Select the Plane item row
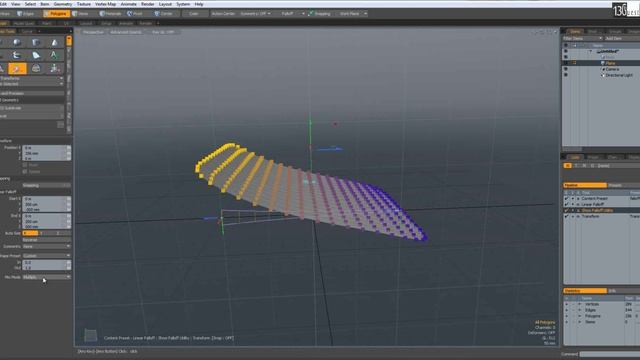This screenshot has width=640, height=360. [601, 63]
